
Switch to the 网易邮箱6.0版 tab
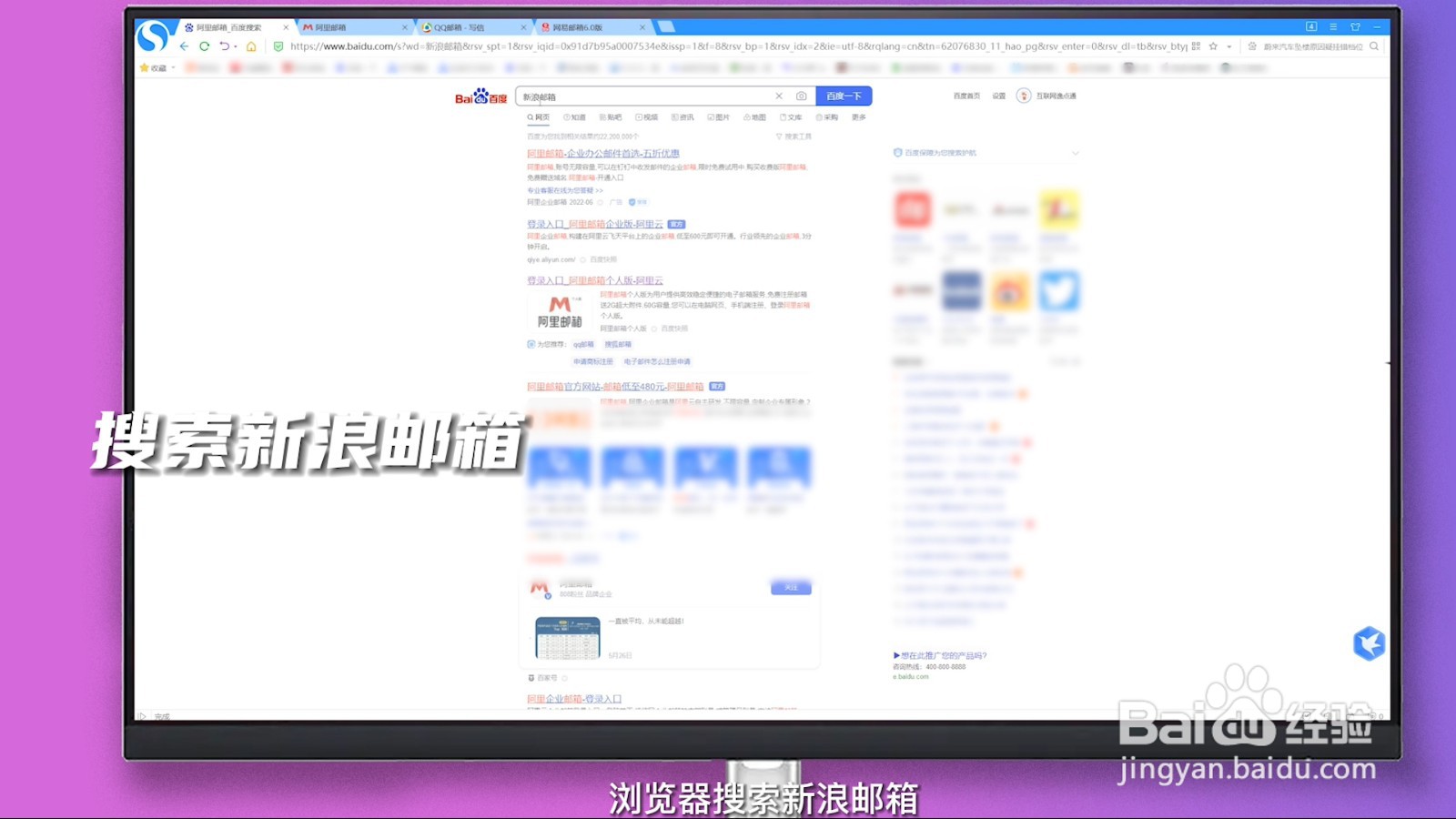click(577, 27)
